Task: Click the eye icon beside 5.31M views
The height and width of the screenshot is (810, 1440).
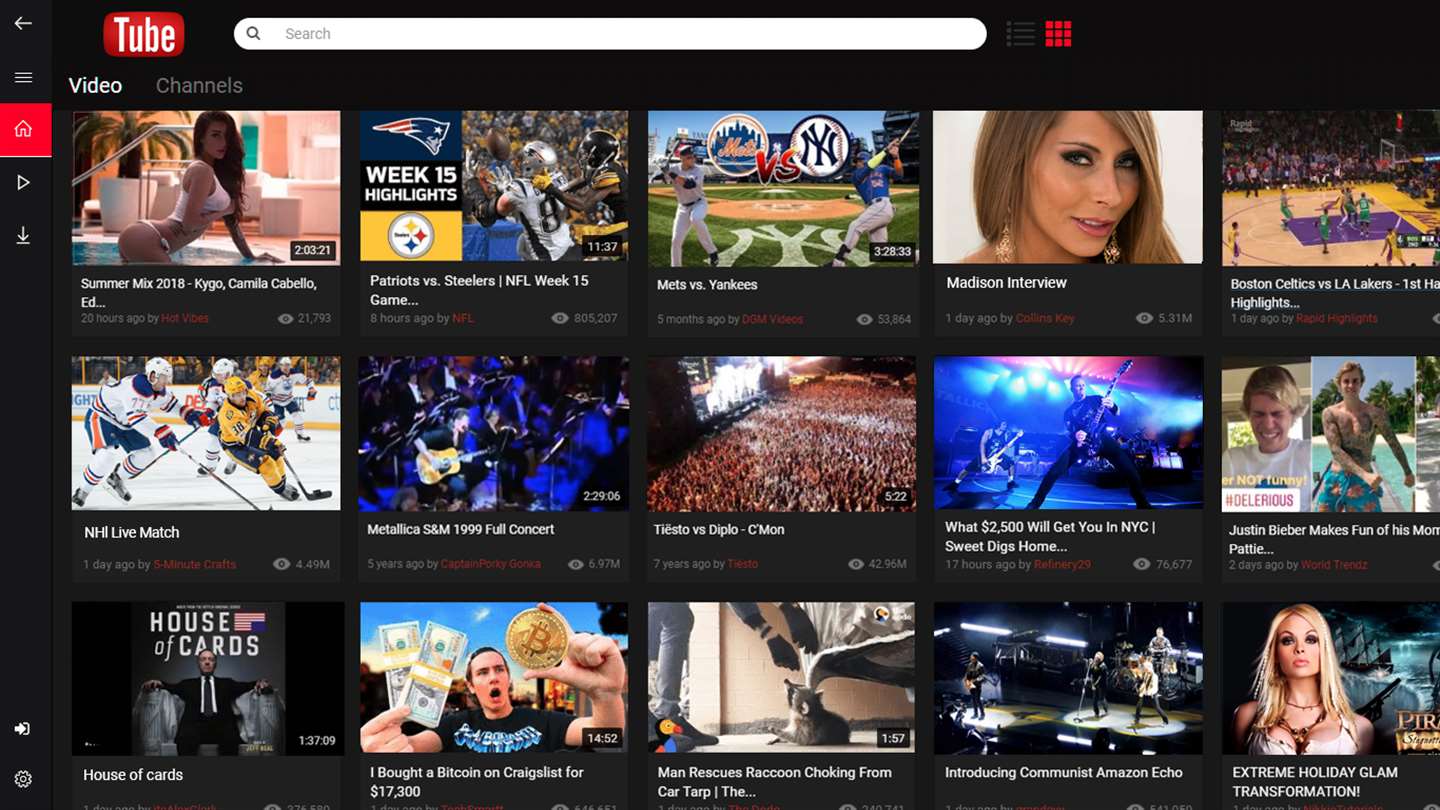Action: (x=1145, y=318)
